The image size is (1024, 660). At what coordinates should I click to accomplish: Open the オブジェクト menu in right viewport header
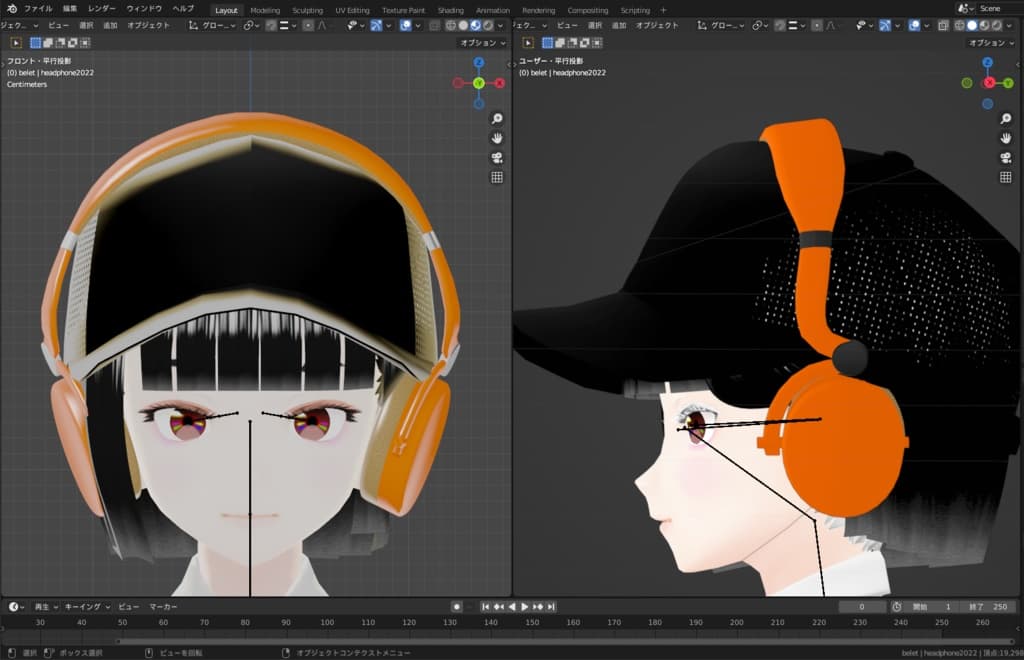(x=657, y=25)
